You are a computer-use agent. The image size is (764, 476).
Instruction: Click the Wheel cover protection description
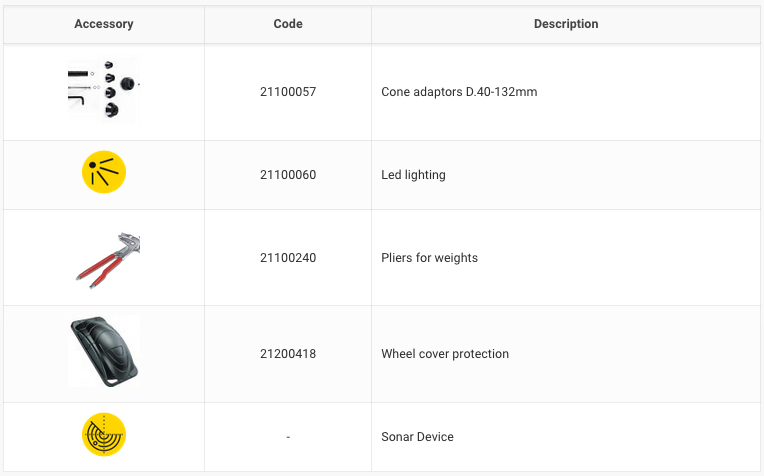tap(445, 354)
